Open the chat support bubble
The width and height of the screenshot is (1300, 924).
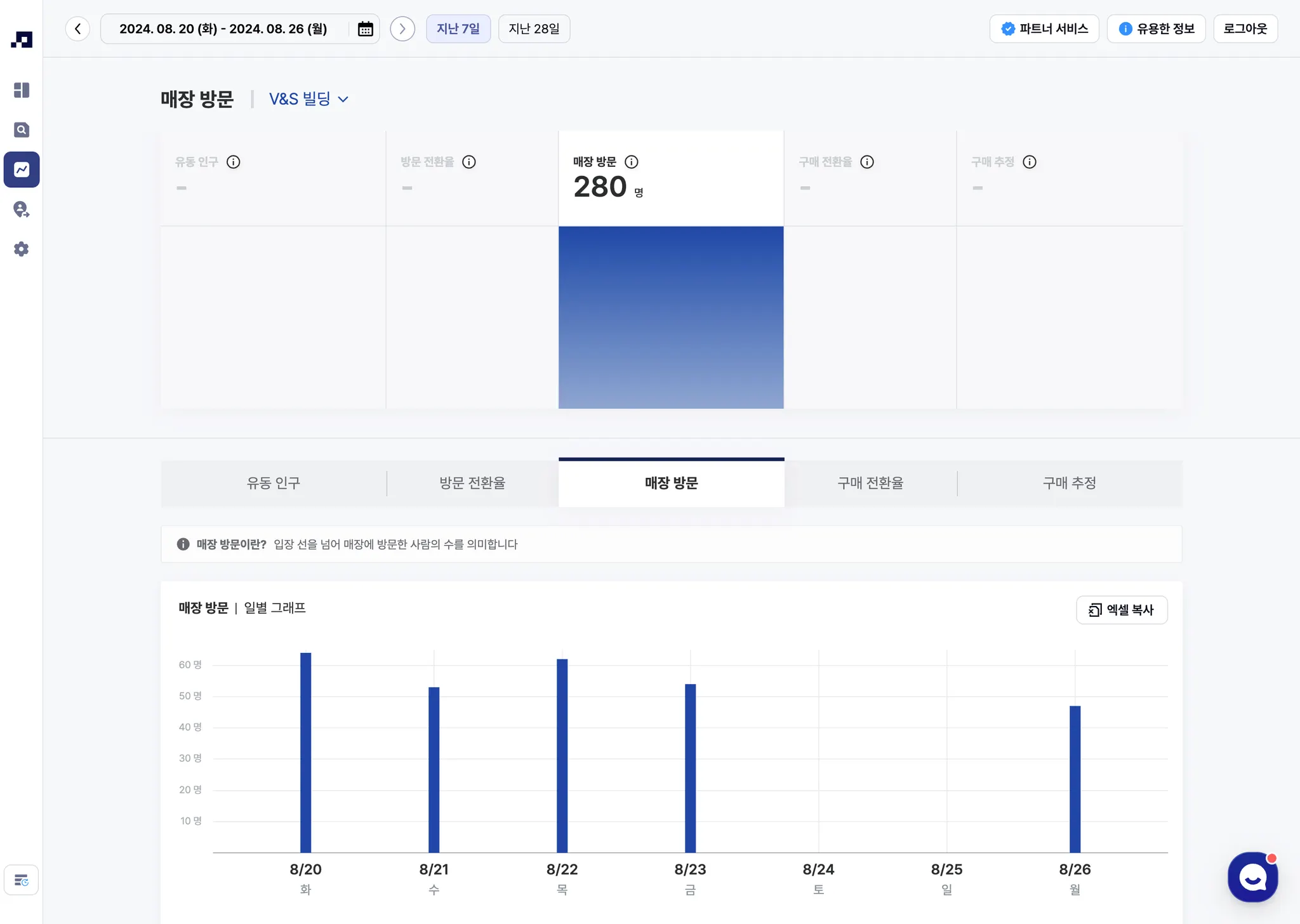point(1252,877)
